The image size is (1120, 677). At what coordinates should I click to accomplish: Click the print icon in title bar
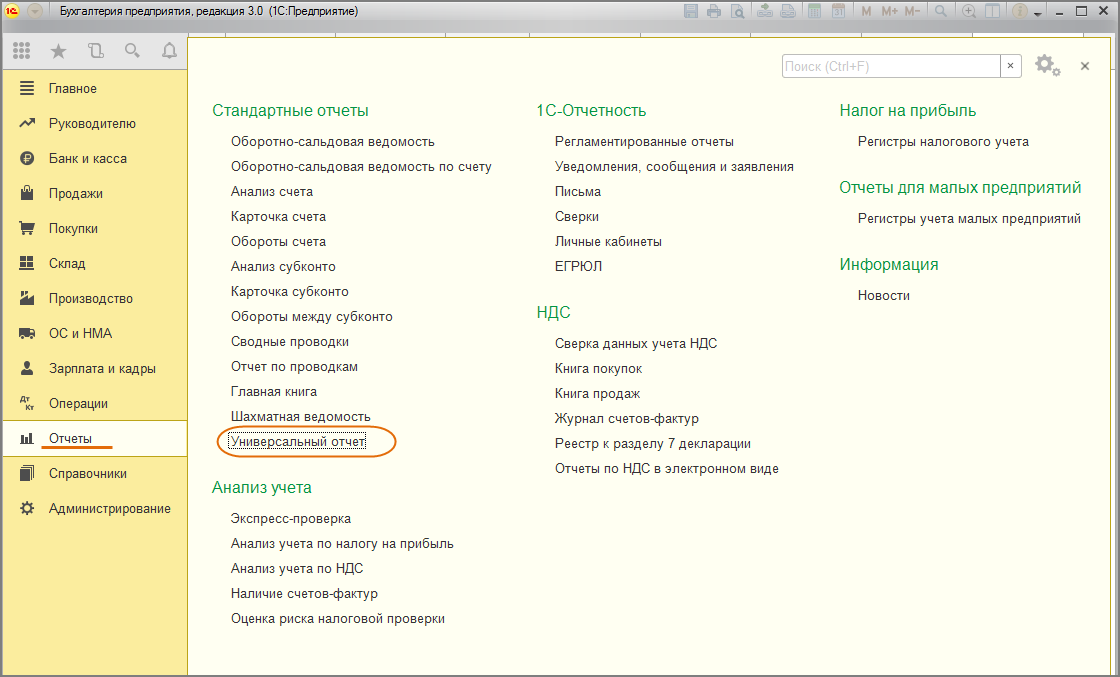(714, 12)
